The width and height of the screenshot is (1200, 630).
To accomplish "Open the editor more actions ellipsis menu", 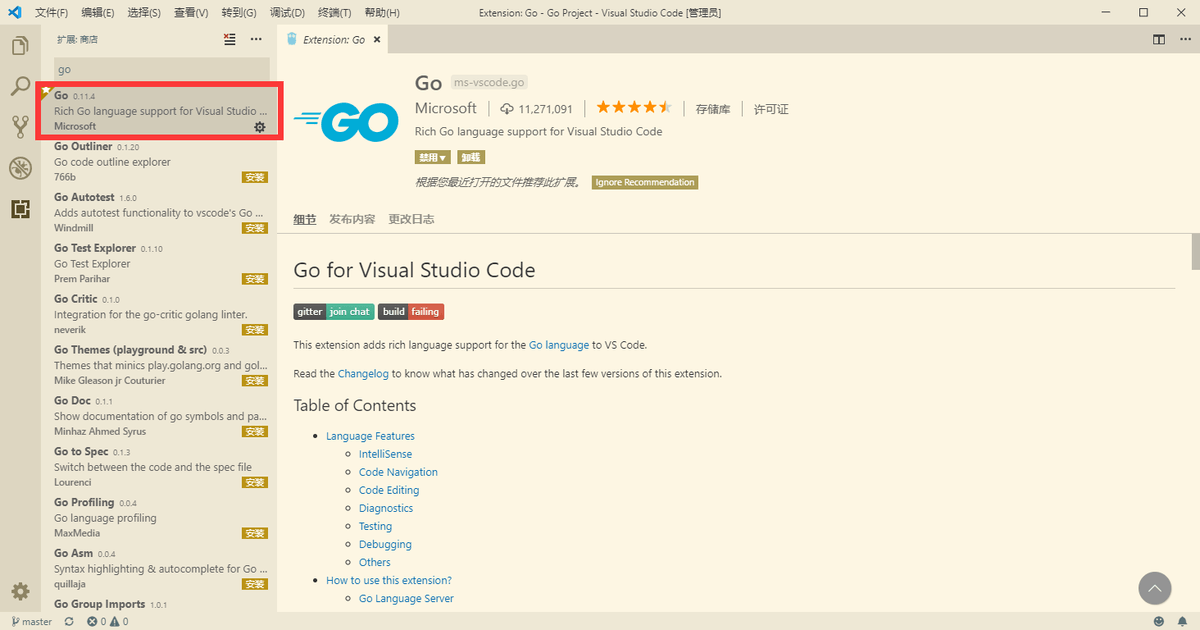I will click(x=1183, y=40).
